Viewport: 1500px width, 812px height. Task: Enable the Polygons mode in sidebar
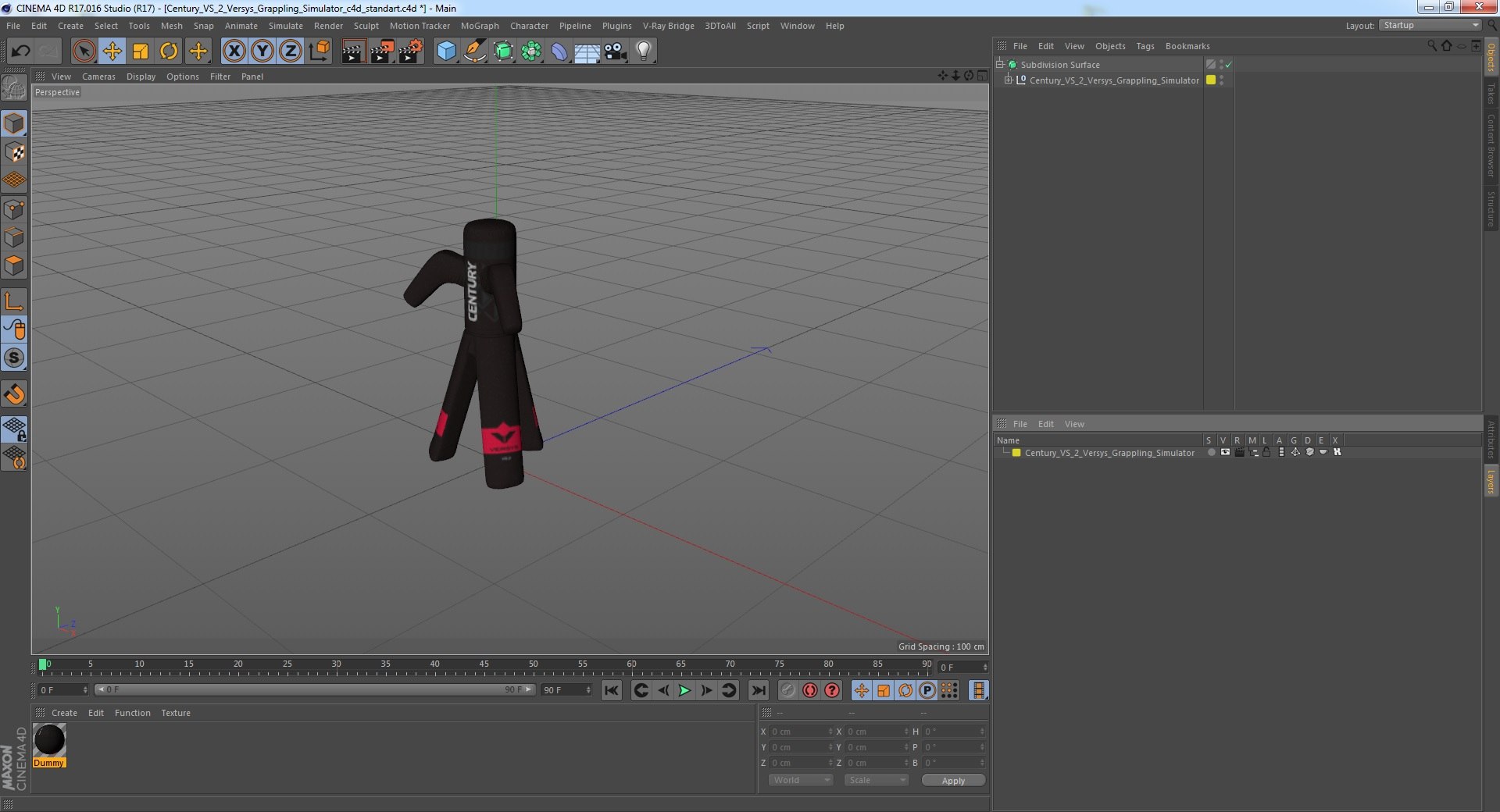point(14,266)
